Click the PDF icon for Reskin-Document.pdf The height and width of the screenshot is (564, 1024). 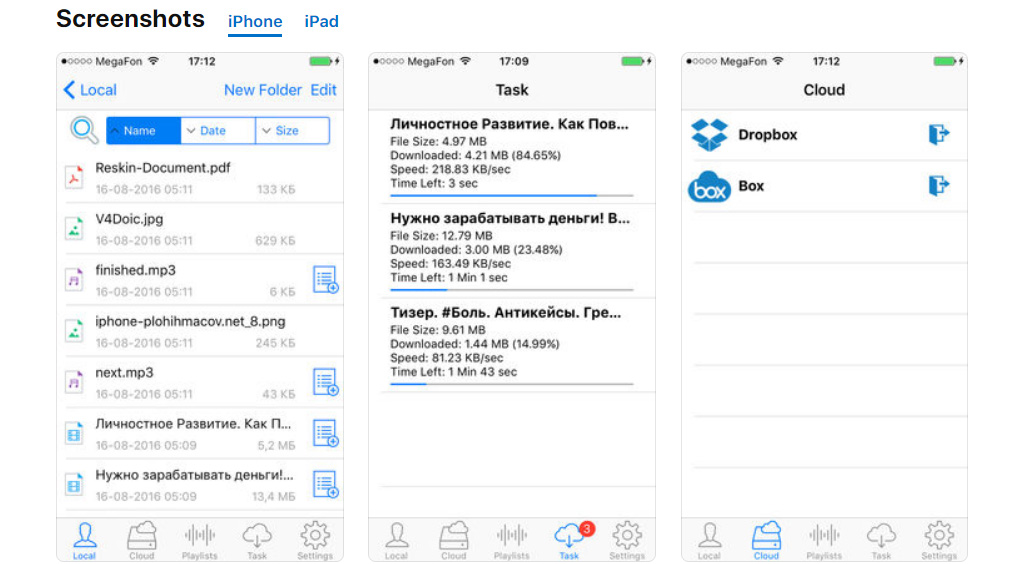coord(74,177)
